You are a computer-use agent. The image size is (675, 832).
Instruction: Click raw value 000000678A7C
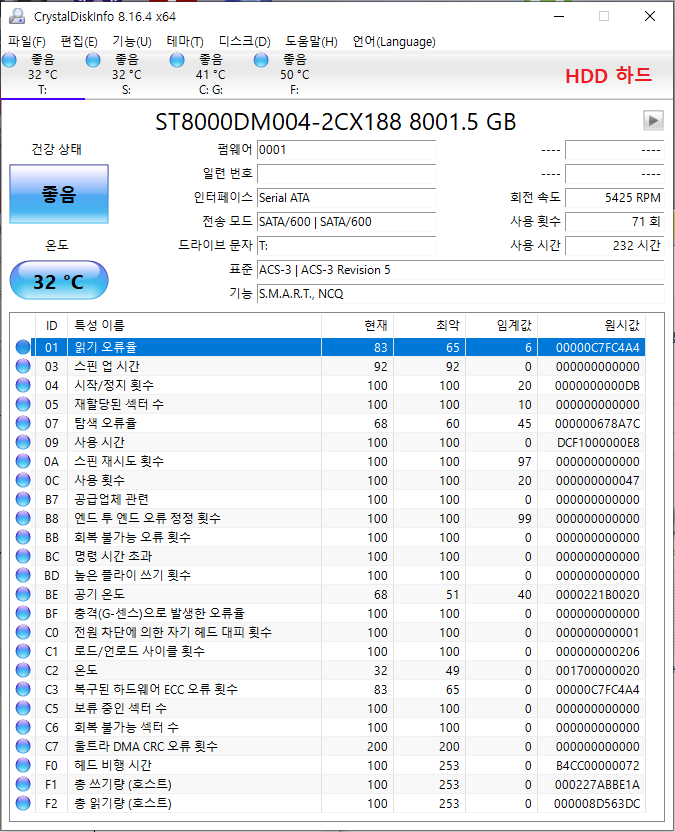[x=598, y=423]
